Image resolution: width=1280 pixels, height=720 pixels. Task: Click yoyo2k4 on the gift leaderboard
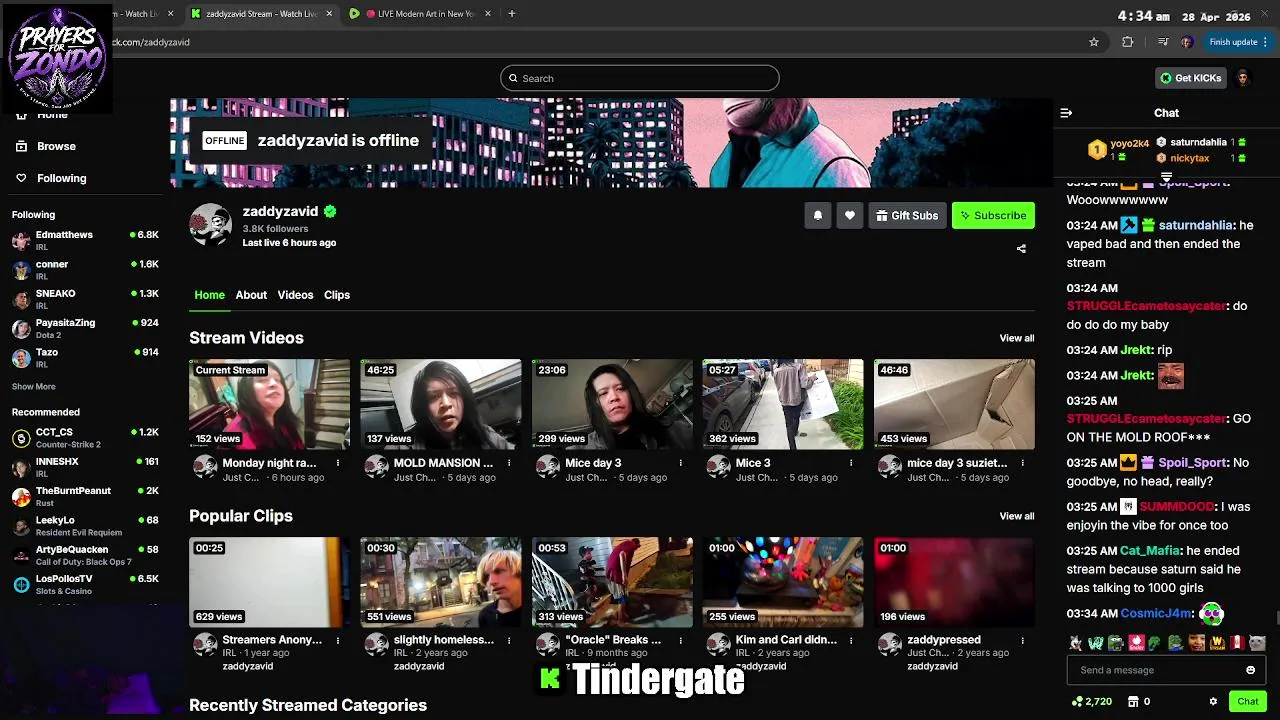[1129, 144]
